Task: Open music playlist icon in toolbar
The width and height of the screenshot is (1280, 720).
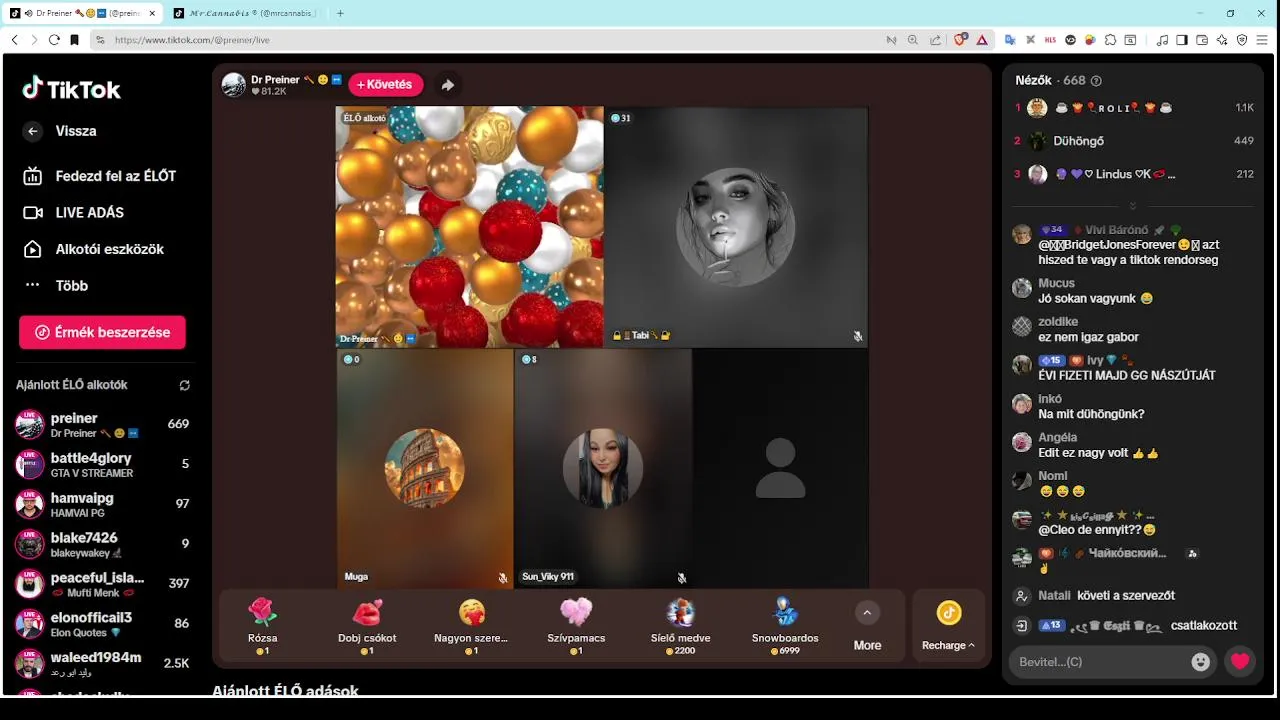Action: pyautogui.click(x=1162, y=40)
